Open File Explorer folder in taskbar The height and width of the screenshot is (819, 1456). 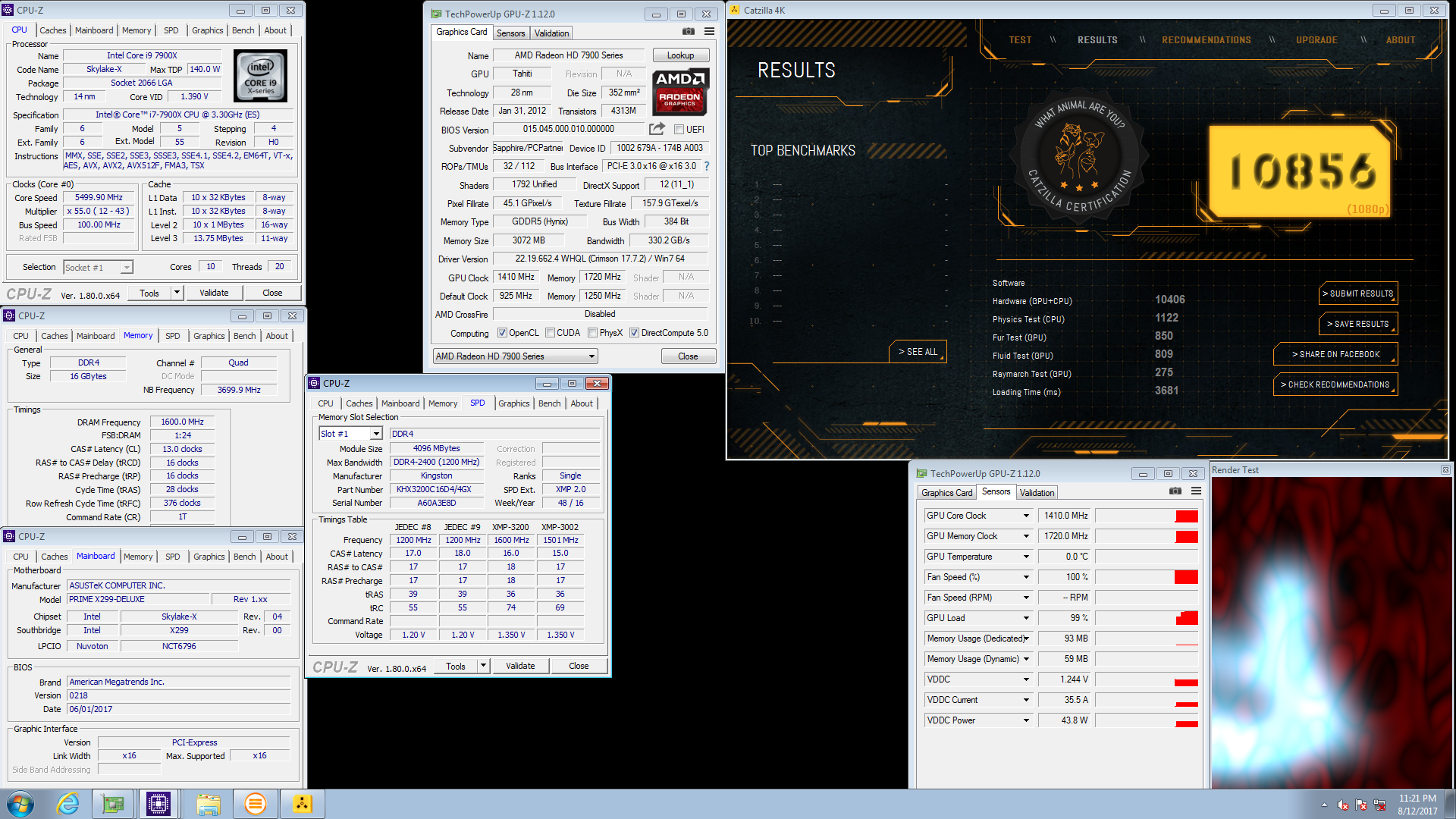point(208,804)
